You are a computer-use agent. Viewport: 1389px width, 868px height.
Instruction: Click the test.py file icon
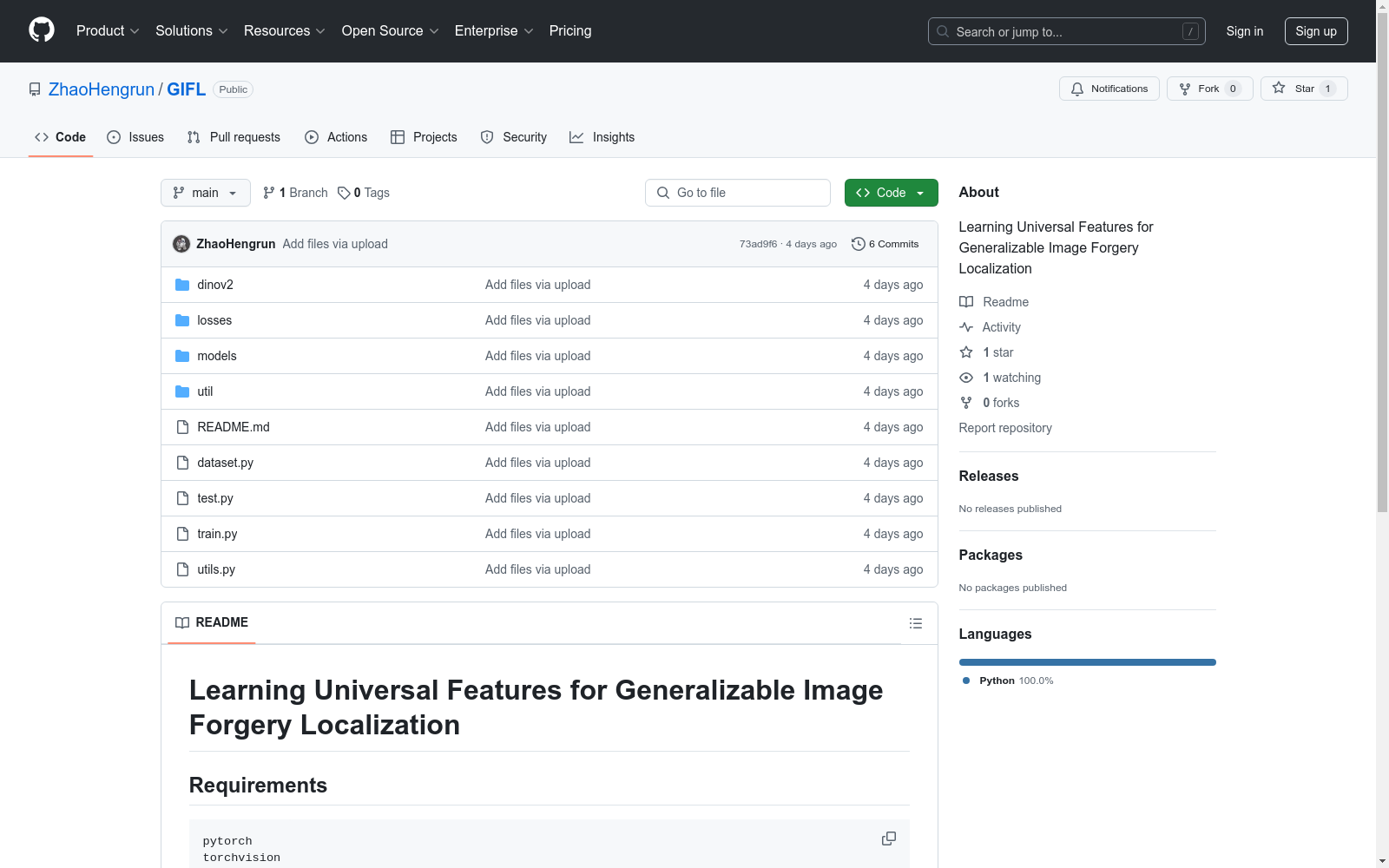[182, 498]
